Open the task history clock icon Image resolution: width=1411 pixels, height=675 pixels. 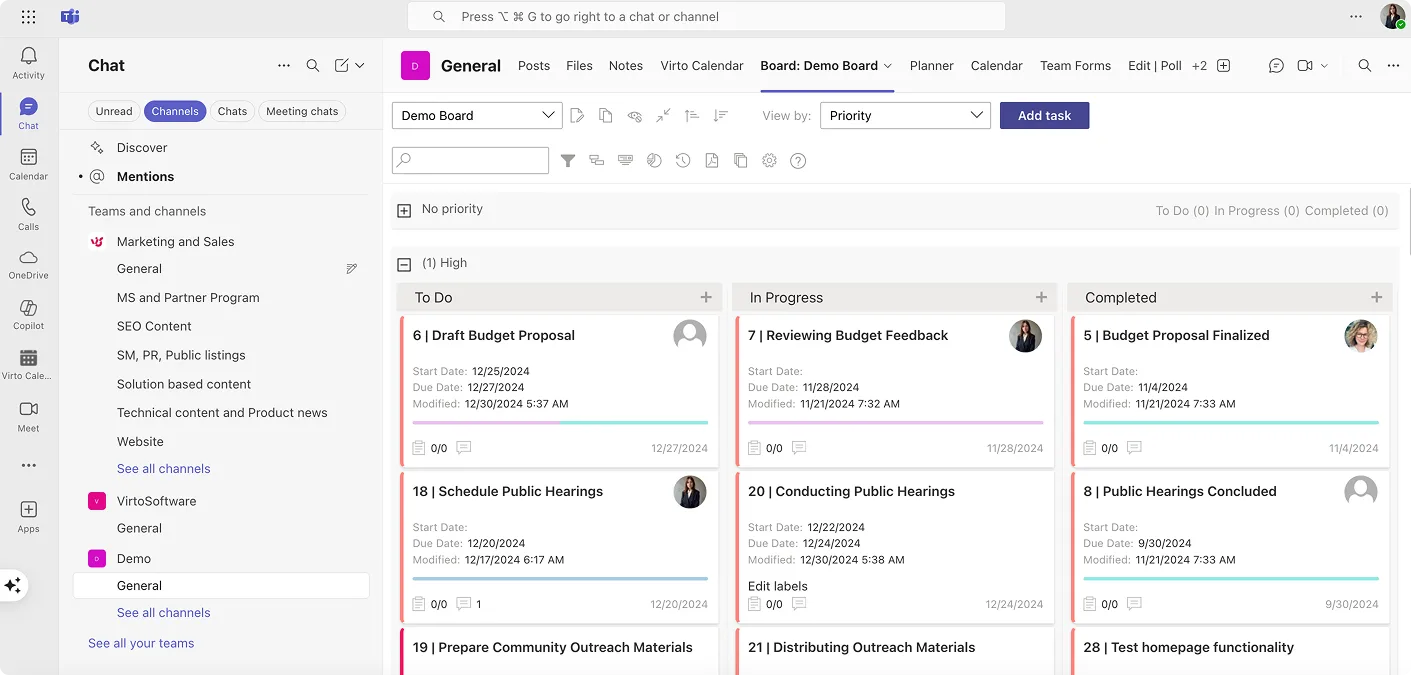coord(682,160)
